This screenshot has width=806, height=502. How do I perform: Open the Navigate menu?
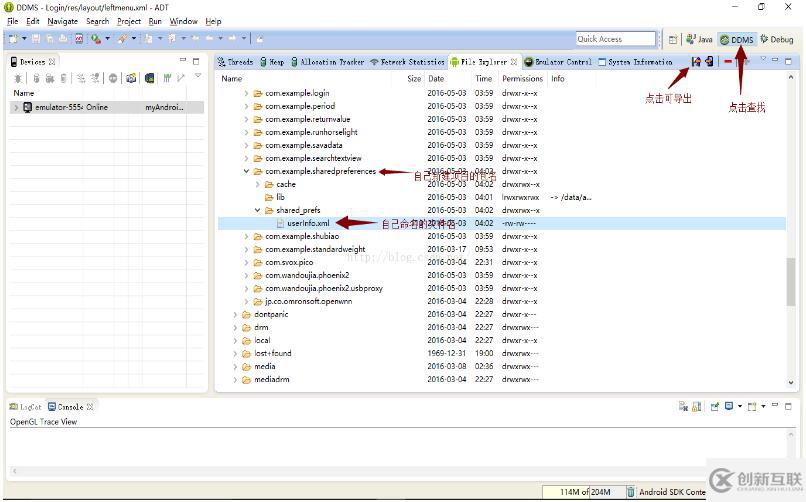click(x=62, y=21)
